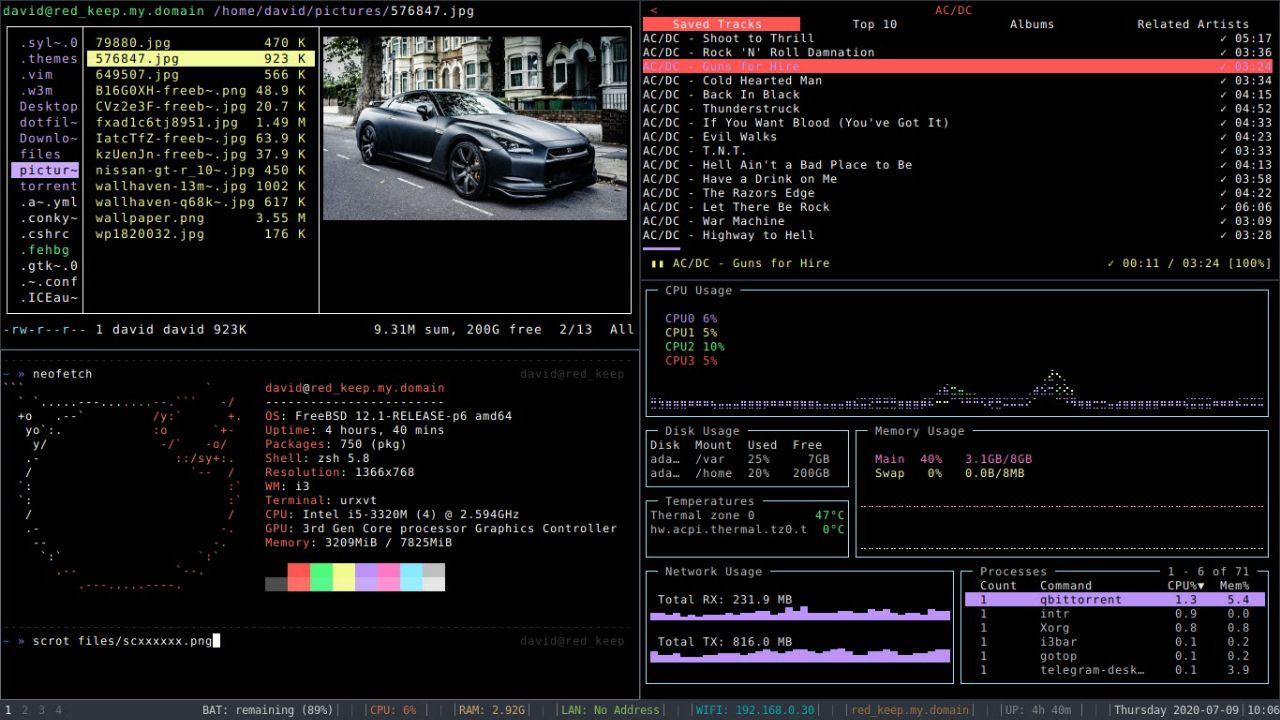Click the Mem% column header in Processes
This screenshot has width=1280, height=720.
click(x=1234, y=586)
